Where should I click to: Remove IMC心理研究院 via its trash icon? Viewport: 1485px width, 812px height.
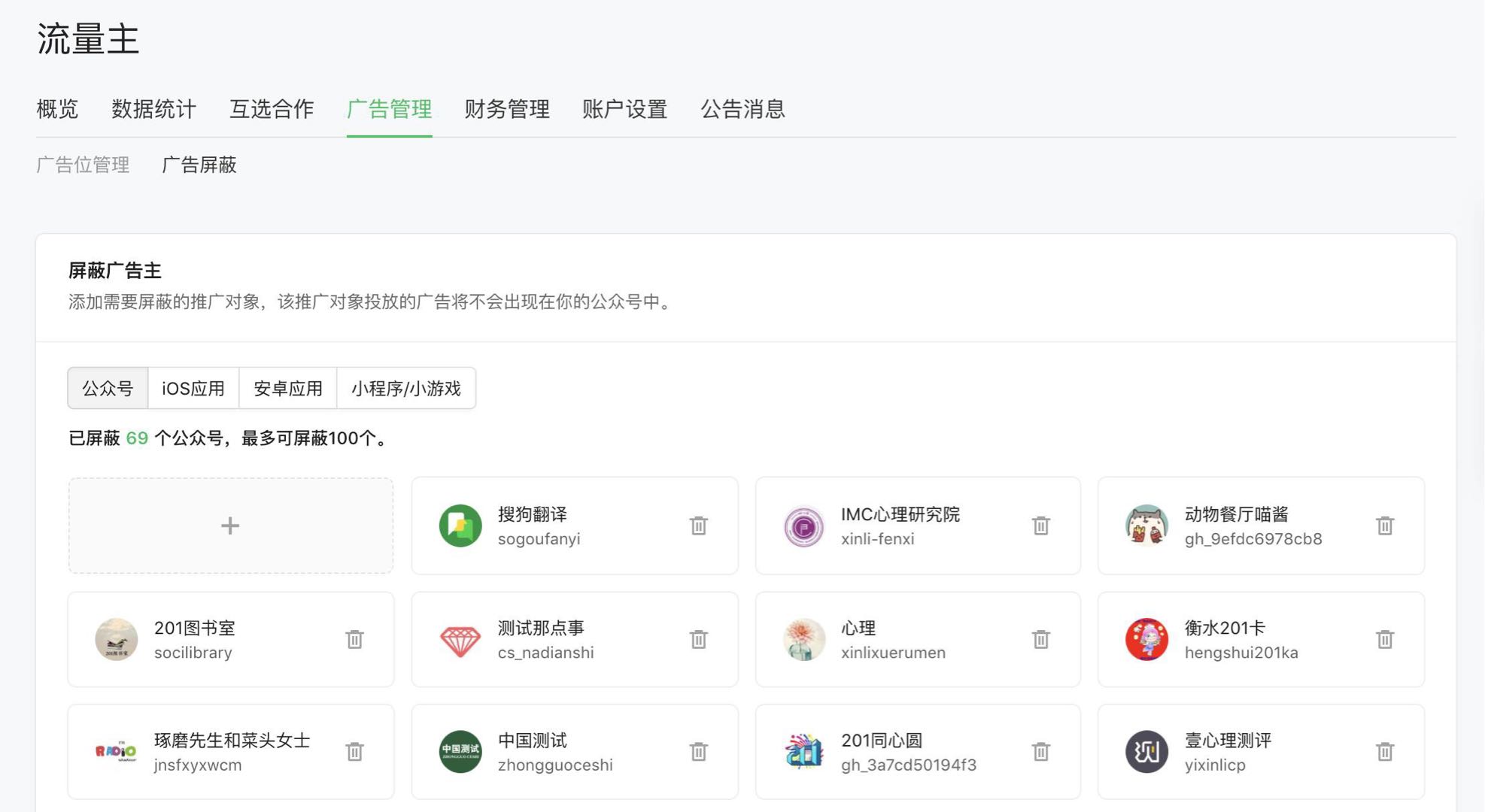point(1042,526)
